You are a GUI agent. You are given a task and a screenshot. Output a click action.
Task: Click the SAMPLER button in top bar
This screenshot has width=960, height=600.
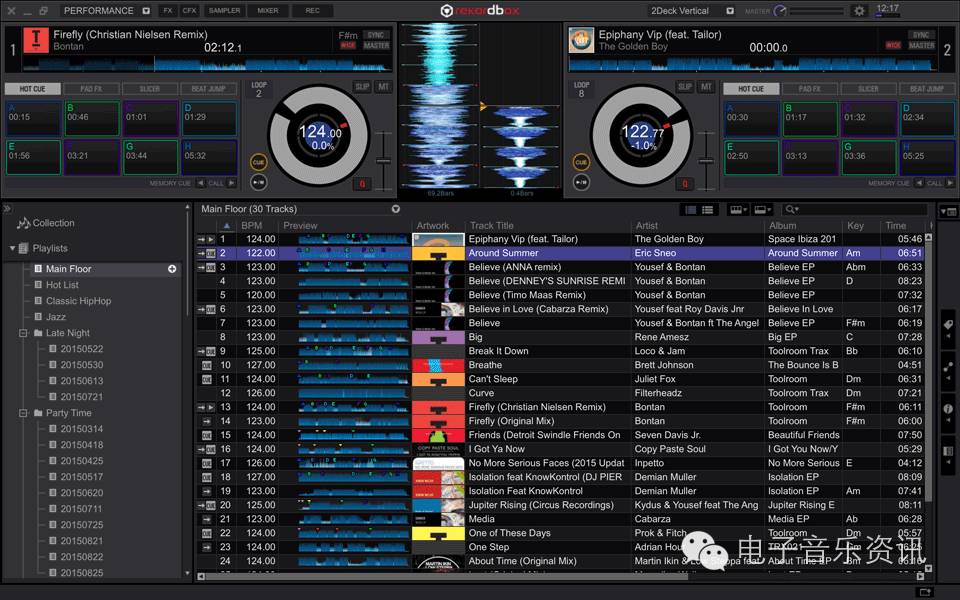pyautogui.click(x=225, y=11)
